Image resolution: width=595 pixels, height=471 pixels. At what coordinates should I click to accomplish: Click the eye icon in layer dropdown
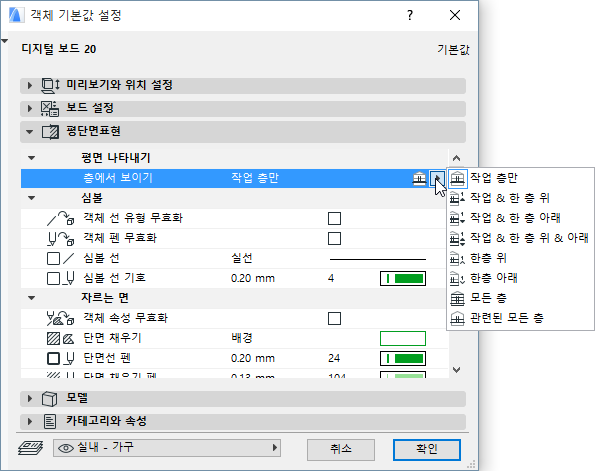click(x=66, y=449)
